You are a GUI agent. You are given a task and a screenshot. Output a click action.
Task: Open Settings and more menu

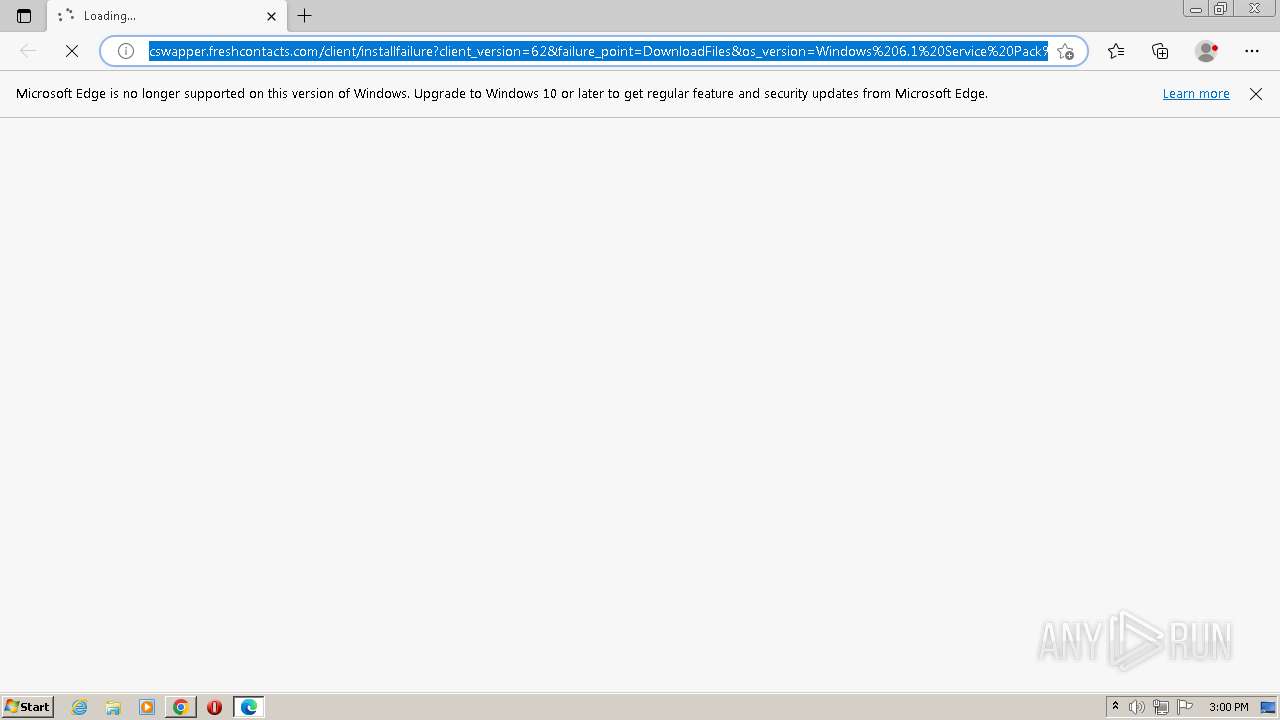coord(1252,51)
